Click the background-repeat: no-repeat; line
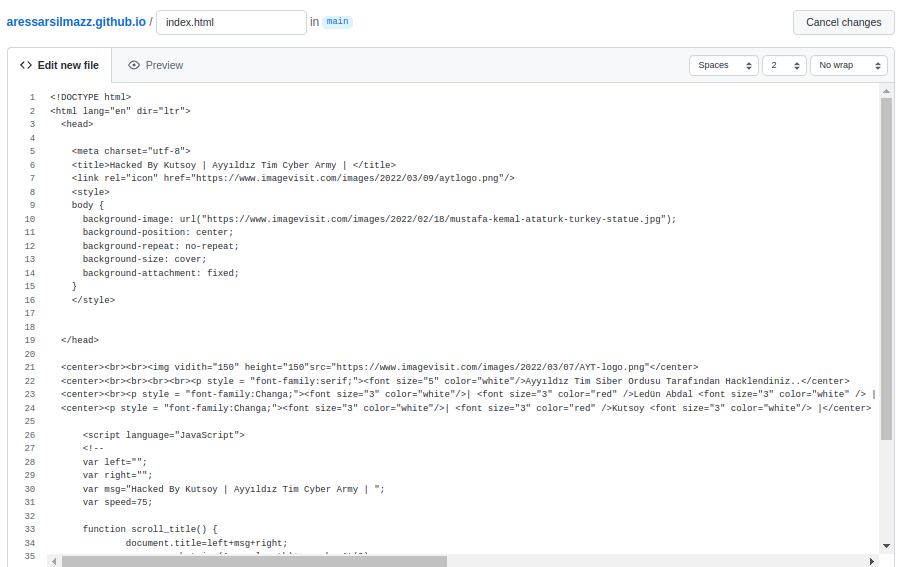 click(160, 246)
